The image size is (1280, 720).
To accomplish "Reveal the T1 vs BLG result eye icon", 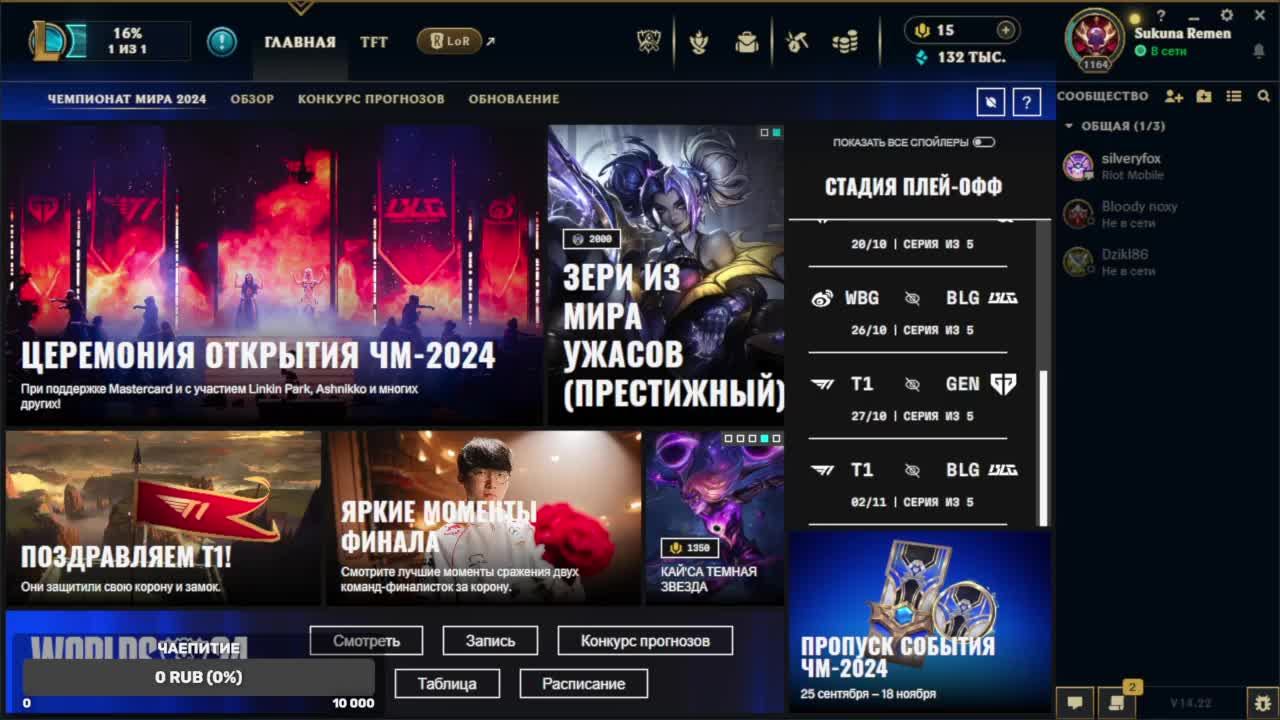I will (912, 470).
